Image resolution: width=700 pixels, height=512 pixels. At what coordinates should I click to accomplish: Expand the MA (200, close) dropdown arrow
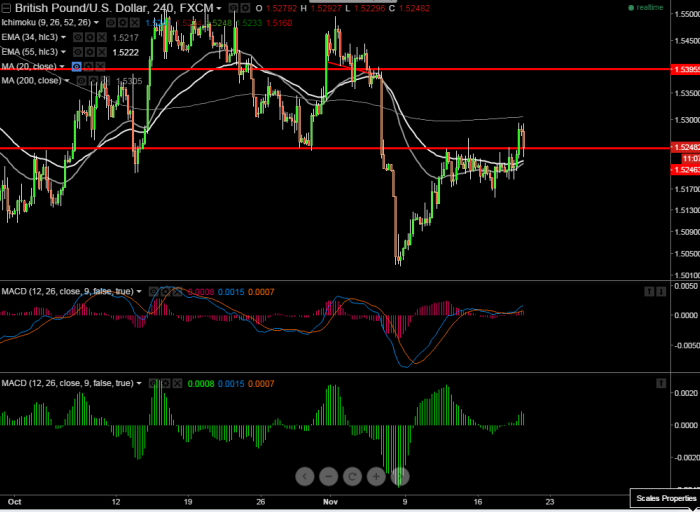point(67,81)
